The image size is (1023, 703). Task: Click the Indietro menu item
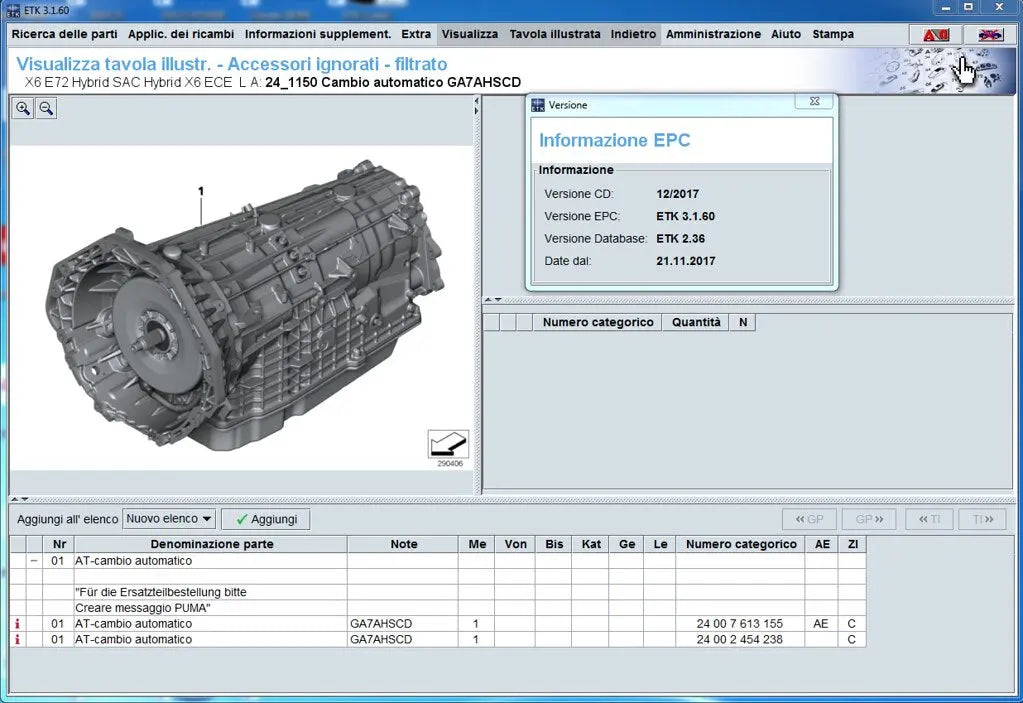point(633,34)
